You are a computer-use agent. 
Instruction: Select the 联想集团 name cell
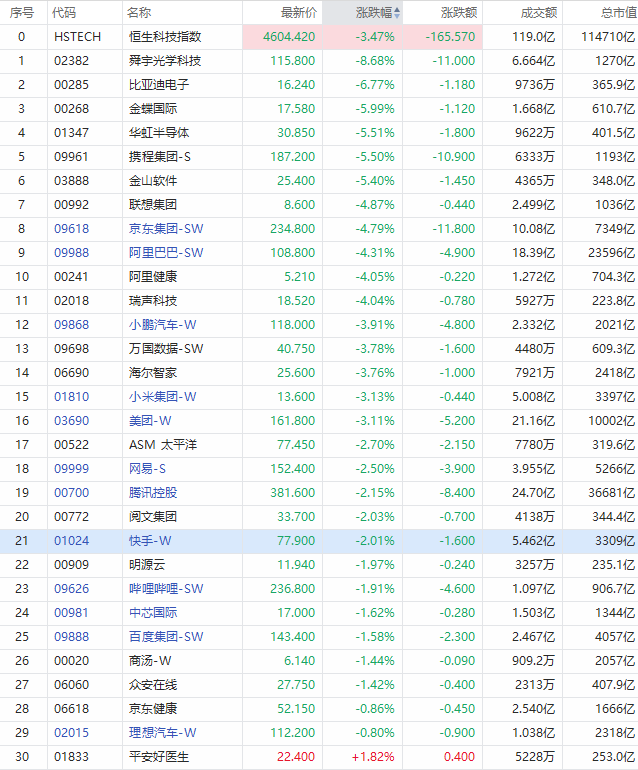tap(182, 205)
